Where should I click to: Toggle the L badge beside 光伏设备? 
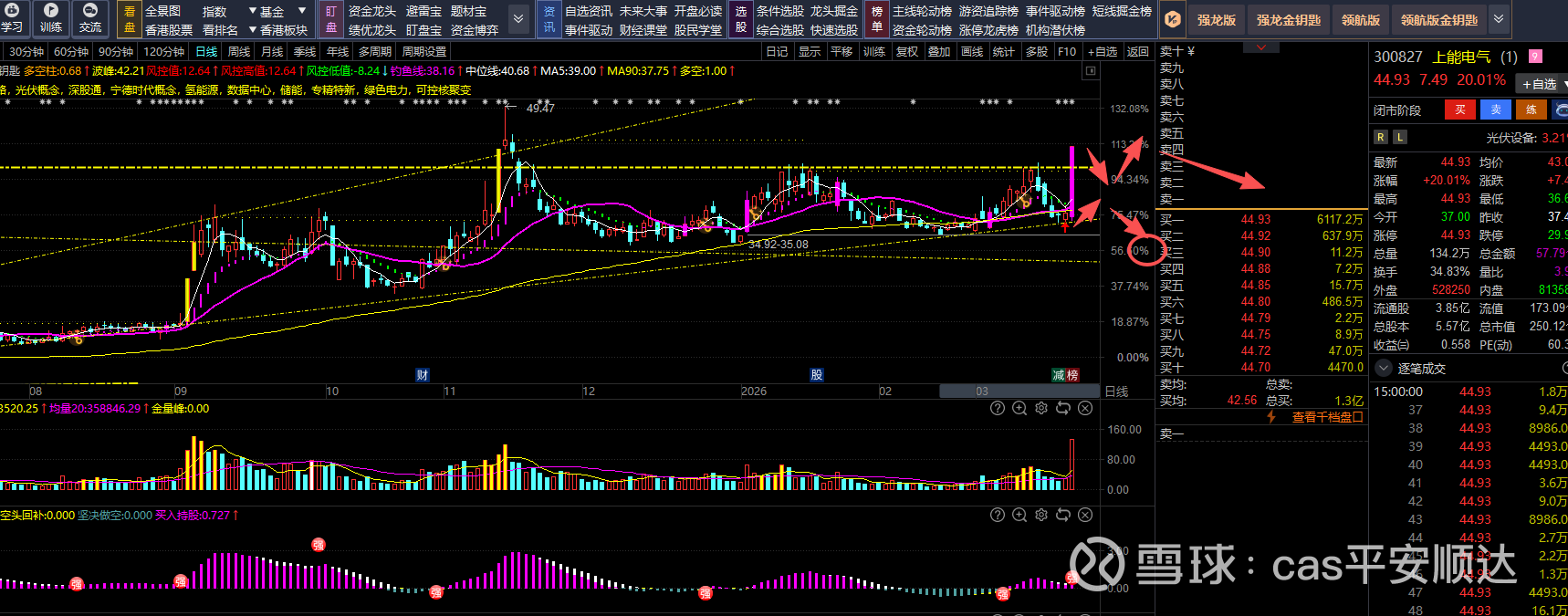[x=1400, y=137]
